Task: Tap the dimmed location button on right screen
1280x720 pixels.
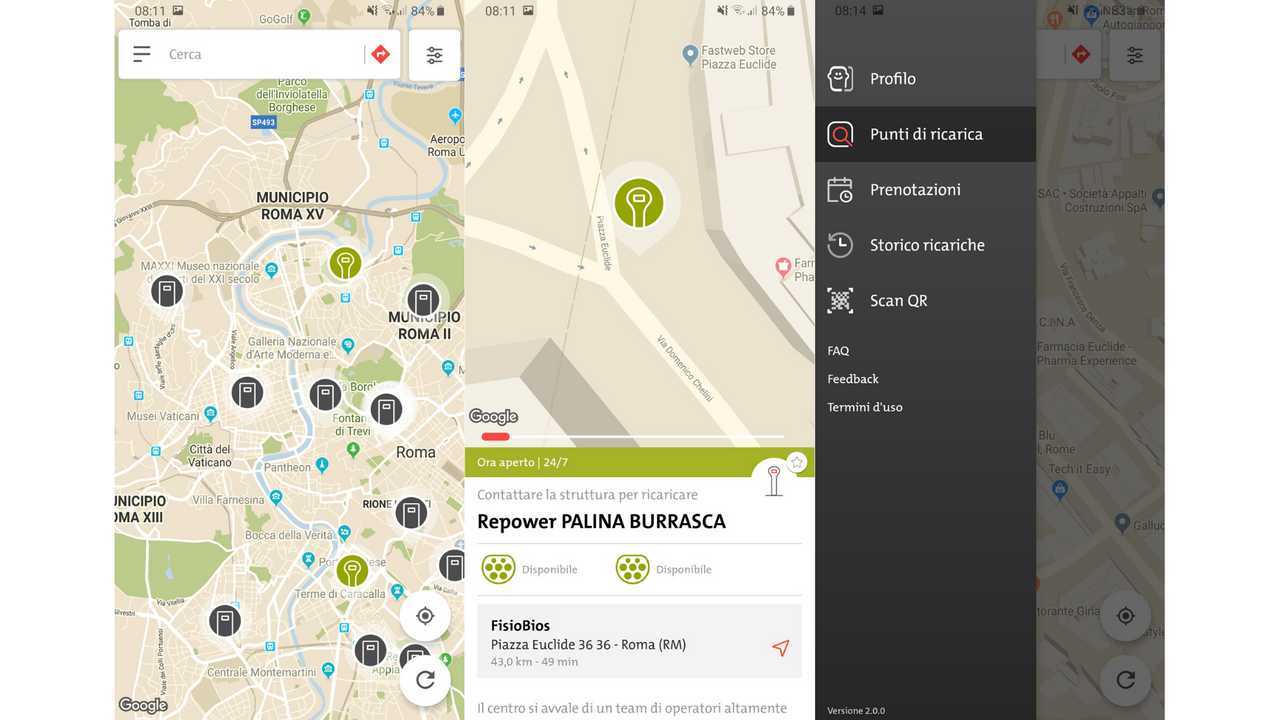Action: [x=1125, y=616]
